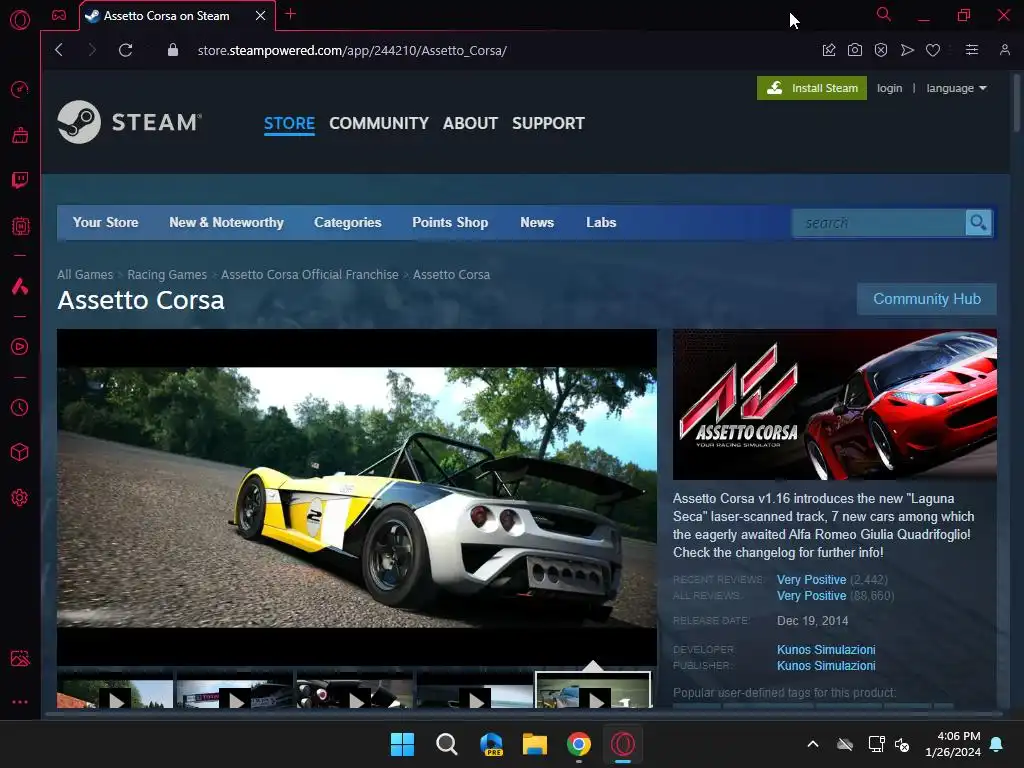Open GX Control speedometer icon in sidebar

pyautogui.click(x=20, y=89)
